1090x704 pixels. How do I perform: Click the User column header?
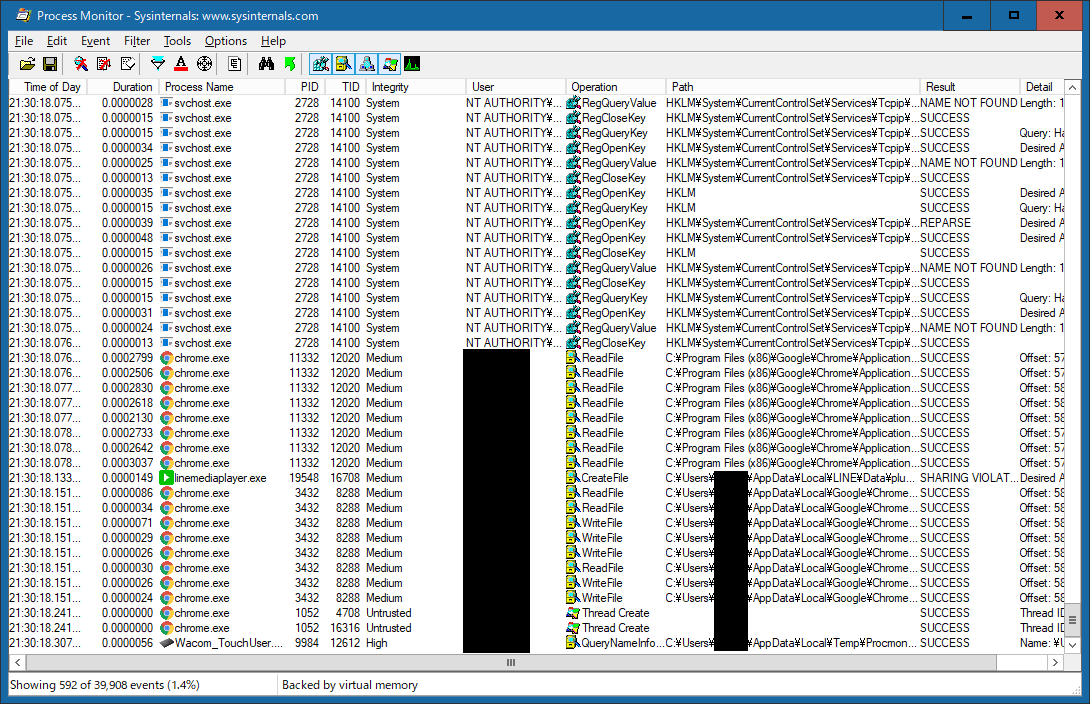(x=516, y=87)
